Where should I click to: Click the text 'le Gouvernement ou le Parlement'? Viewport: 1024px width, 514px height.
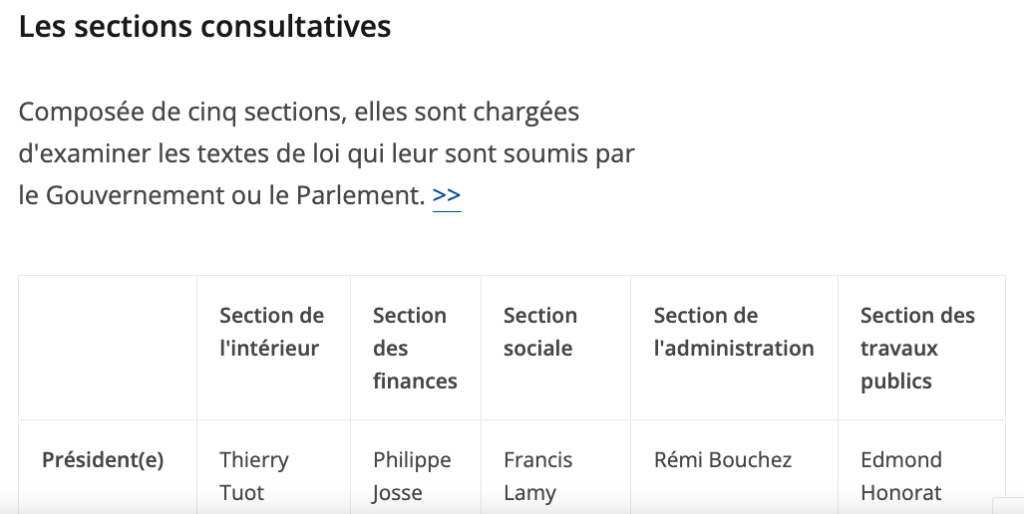click(222, 195)
